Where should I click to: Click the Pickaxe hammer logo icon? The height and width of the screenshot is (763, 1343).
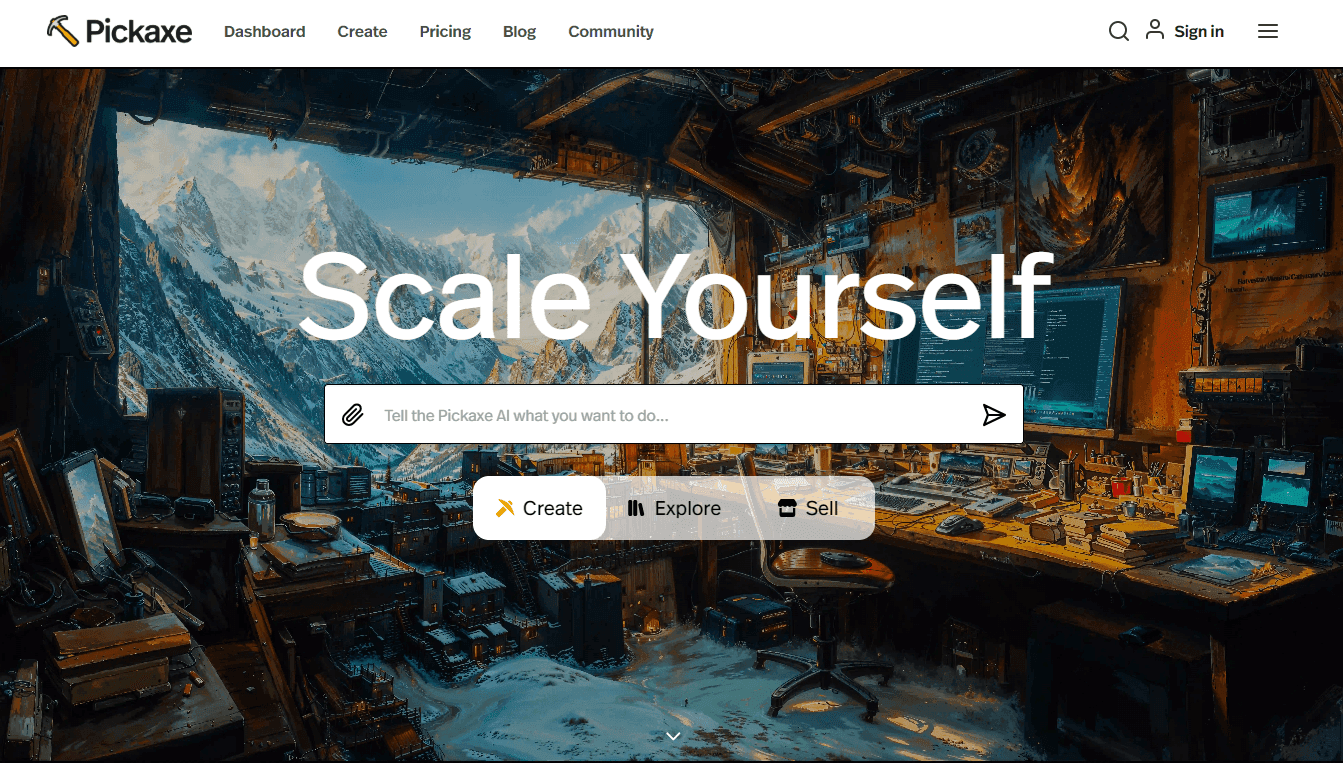(62, 30)
